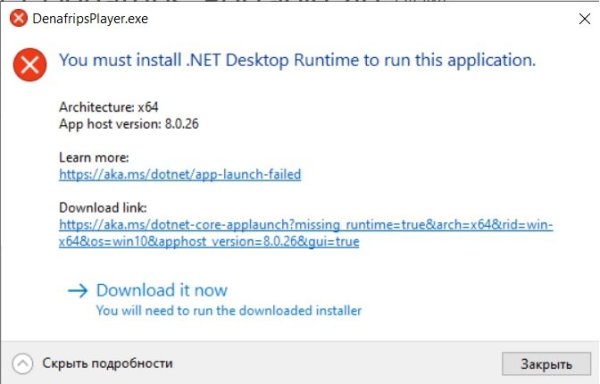
Task: Click the Закрыть button
Action: tap(546, 364)
